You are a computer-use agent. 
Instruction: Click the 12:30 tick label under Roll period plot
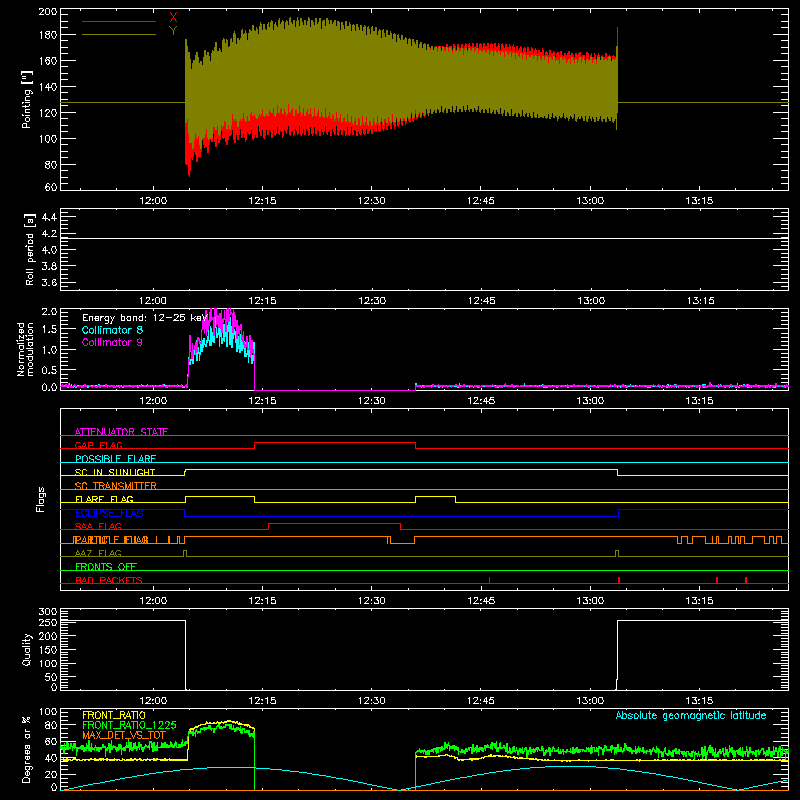[372, 301]
